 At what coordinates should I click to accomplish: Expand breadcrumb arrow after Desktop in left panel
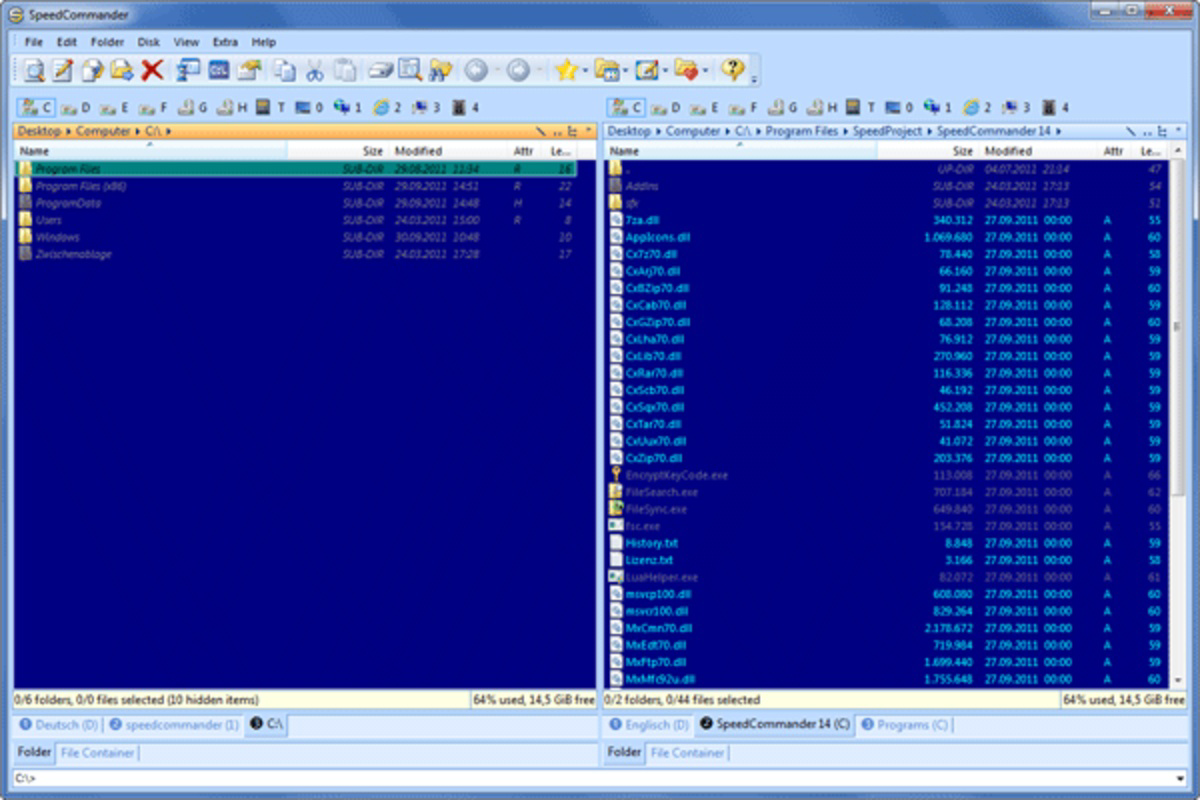tap(68, 131)
